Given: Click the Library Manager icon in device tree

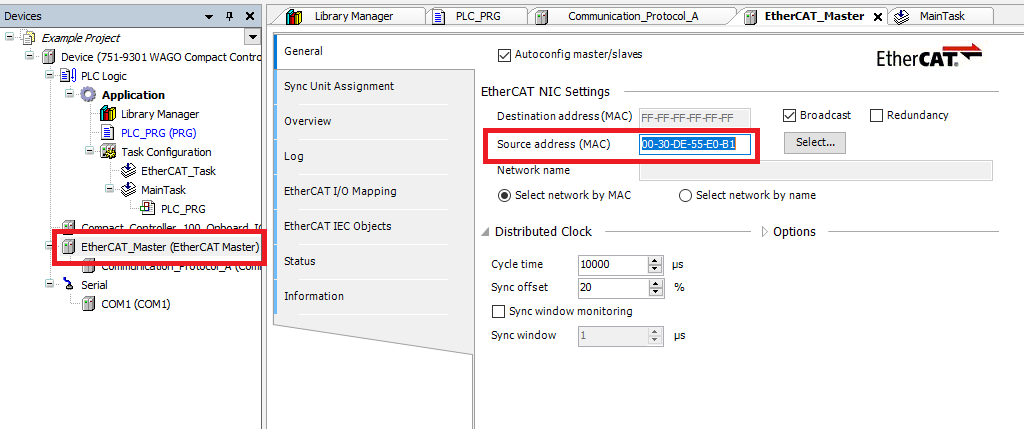Looking at the screenshot, I should (x=108, y=114).
